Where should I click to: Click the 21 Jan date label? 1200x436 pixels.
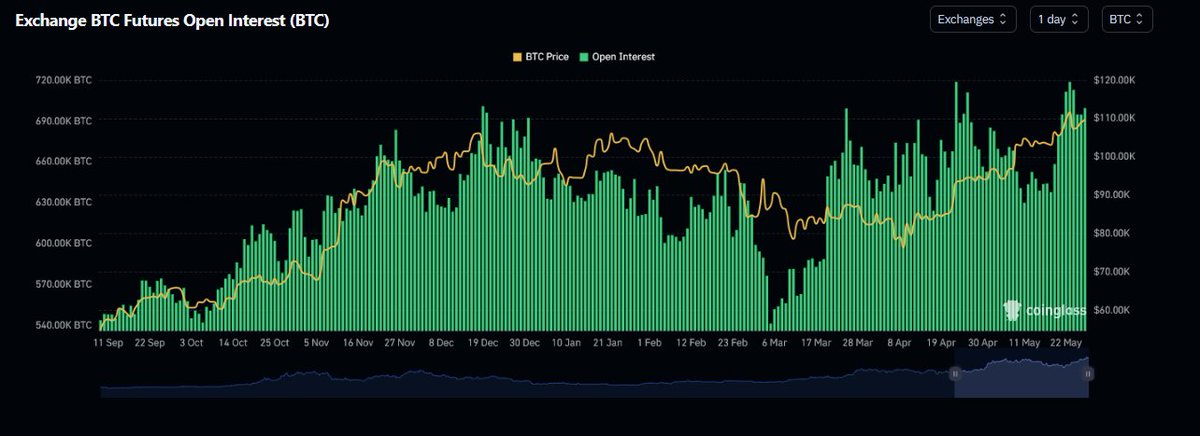[x=607, y=342]
